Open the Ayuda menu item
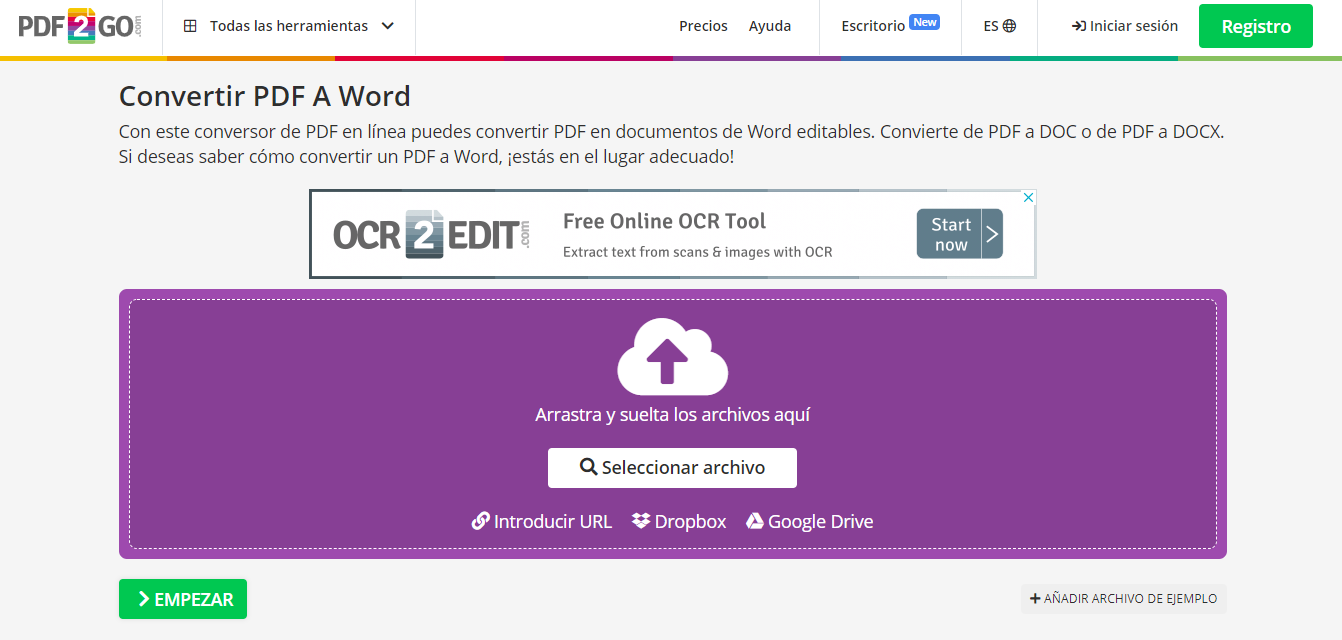The width and height of the screenshot is (1342, 640). (770, 26)
